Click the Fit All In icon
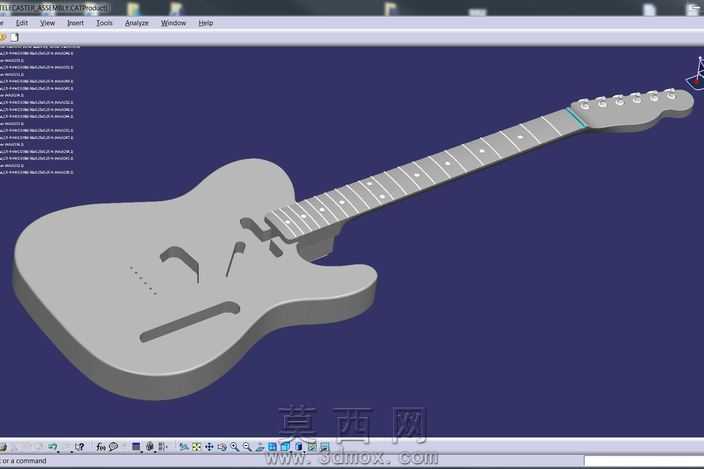 coord(196,447)
